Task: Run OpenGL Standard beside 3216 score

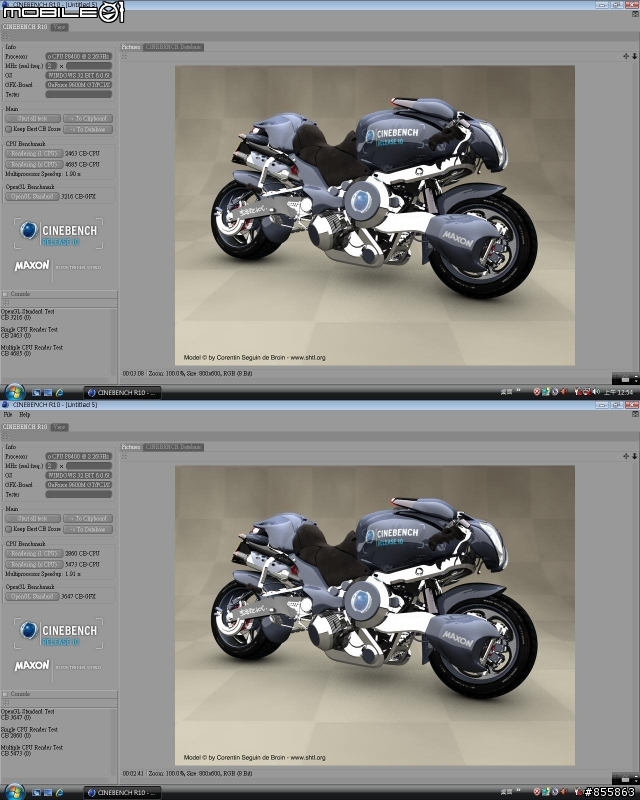Action: (32, 196)
